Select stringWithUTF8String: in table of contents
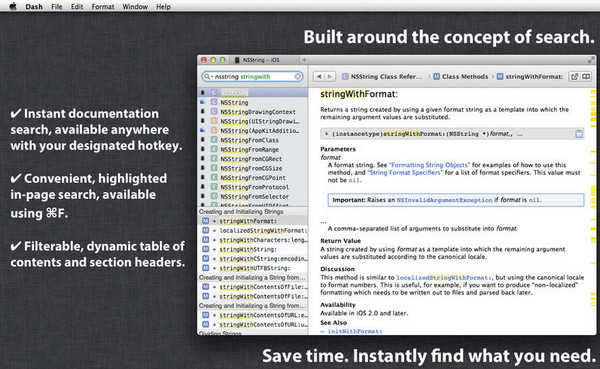Screen dimensions: 600x369 pos(254,268)
